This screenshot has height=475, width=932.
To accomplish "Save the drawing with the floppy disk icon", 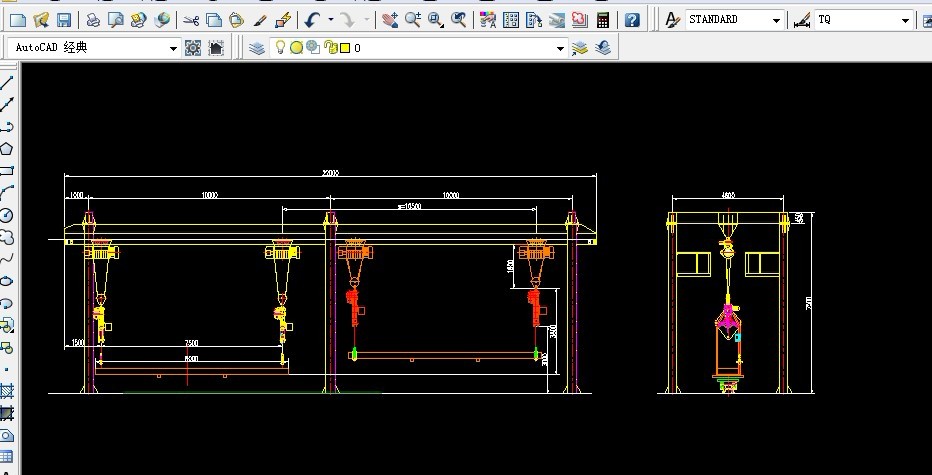I will [x=64, y=20].
